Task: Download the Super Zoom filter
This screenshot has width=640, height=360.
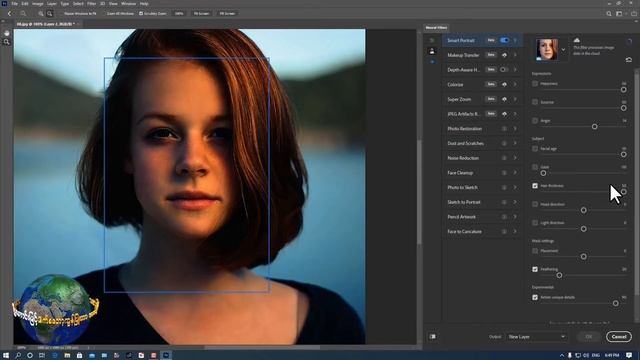Action: 504,99
